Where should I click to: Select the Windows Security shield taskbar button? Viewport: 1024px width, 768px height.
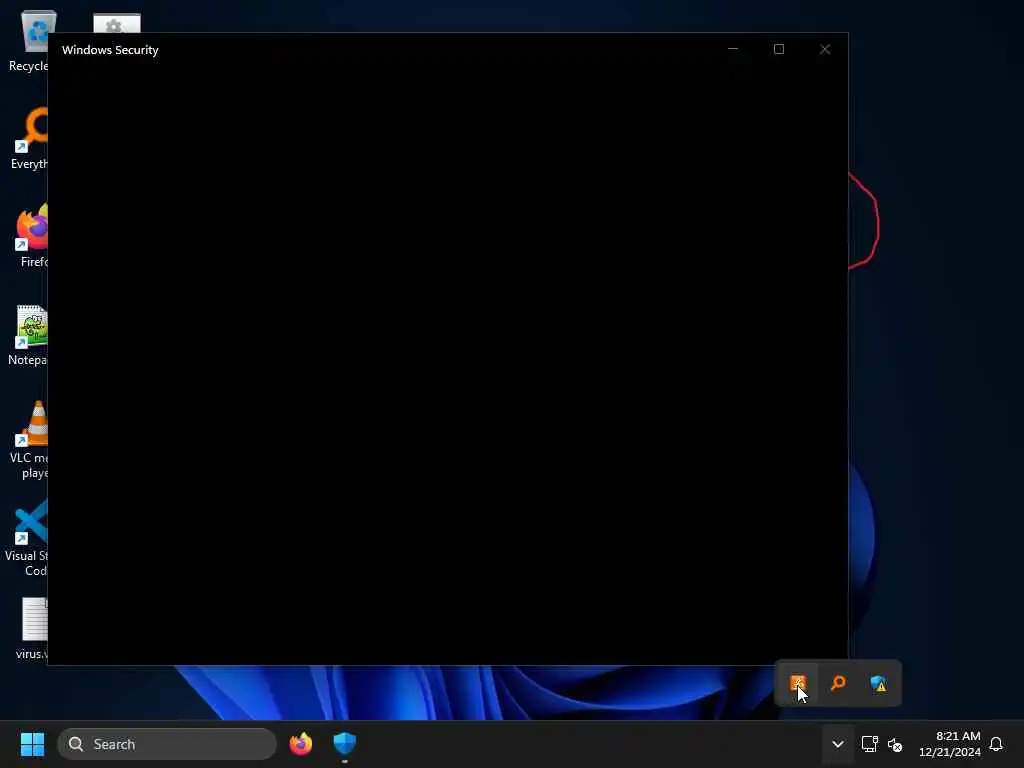coord(344,744)
